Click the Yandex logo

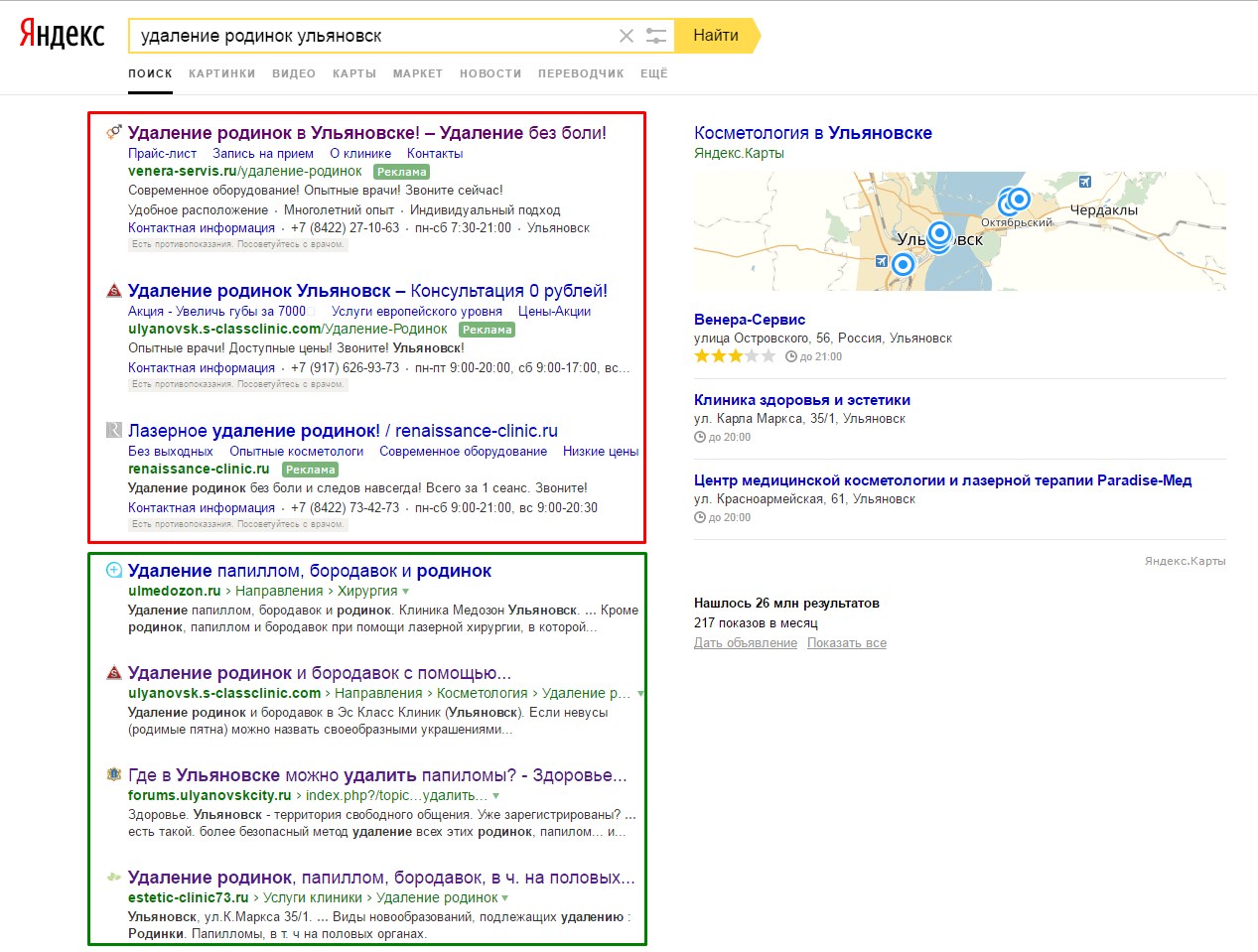tap(62, 35)
